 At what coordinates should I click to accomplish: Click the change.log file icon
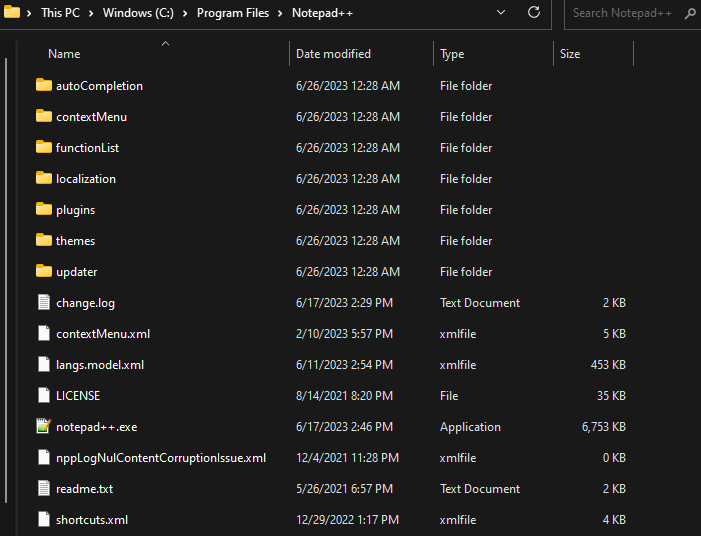click(44, 302)
